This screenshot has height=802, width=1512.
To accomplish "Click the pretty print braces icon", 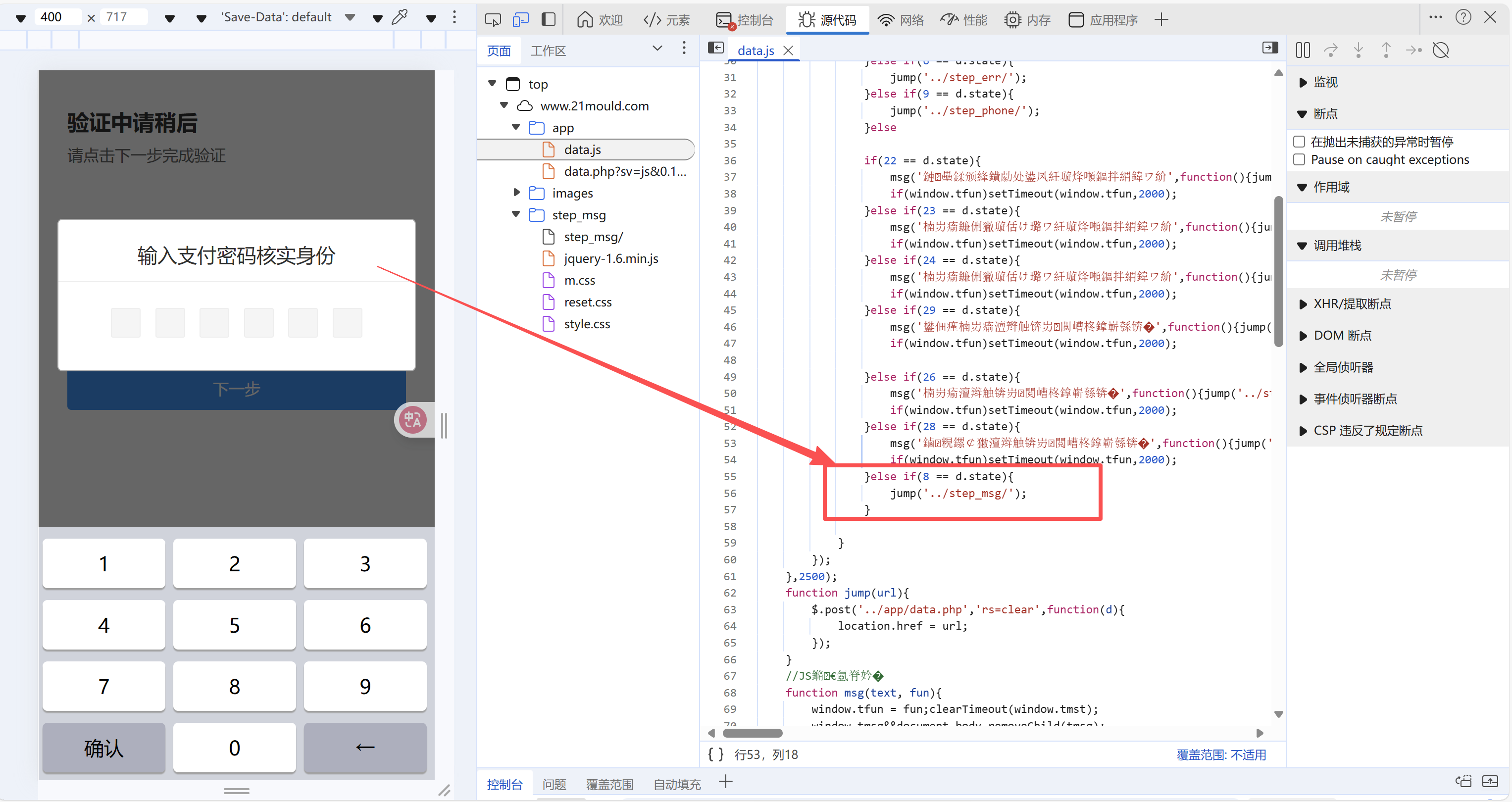I will (x=715, y=754).
